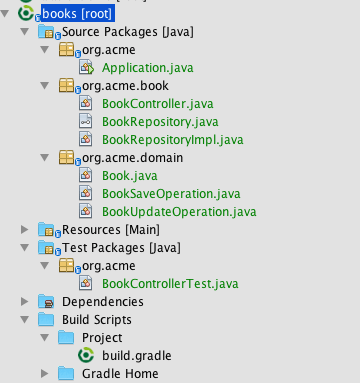Expand the Gradle Home folder
The width and height of the screenshot is (360, 383).
click(45, 373)
